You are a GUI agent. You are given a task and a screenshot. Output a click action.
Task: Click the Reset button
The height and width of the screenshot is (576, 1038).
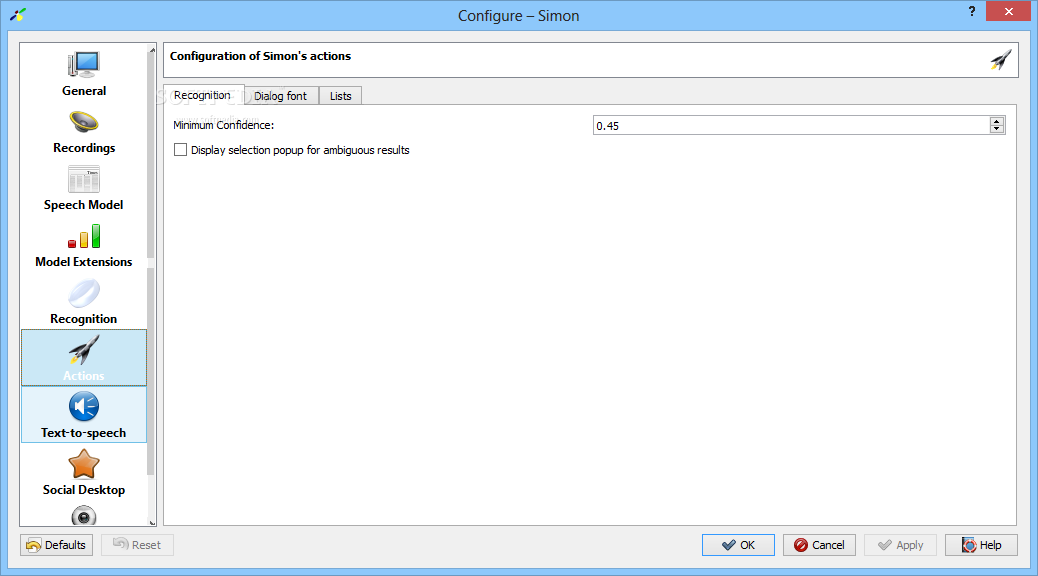pyautogui.click(x=137, y=545)
